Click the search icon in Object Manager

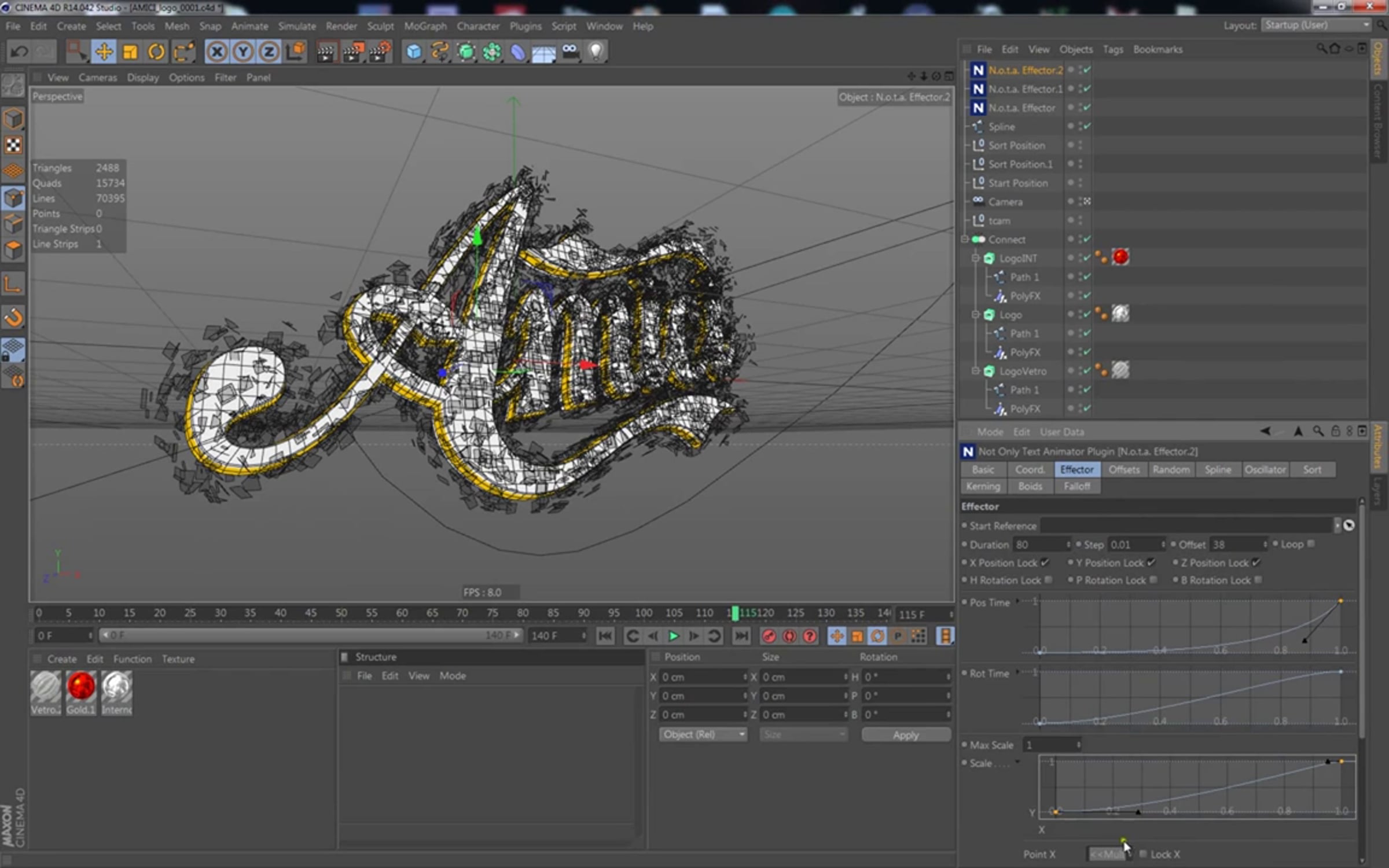[1321, 49]
